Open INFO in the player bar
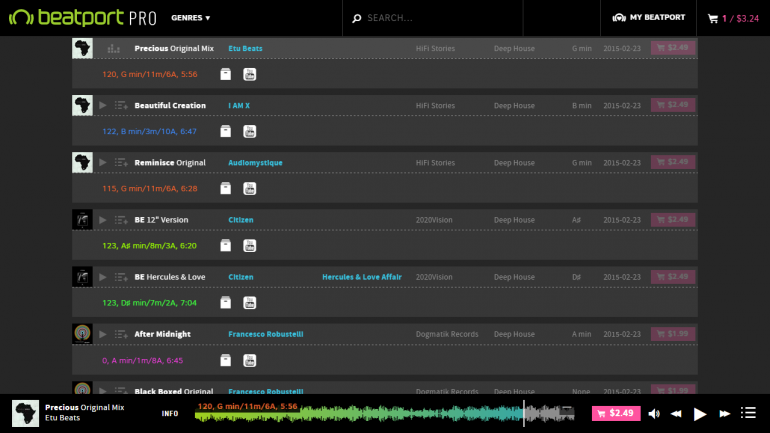 pyautogui.click(x=170, y=413)
